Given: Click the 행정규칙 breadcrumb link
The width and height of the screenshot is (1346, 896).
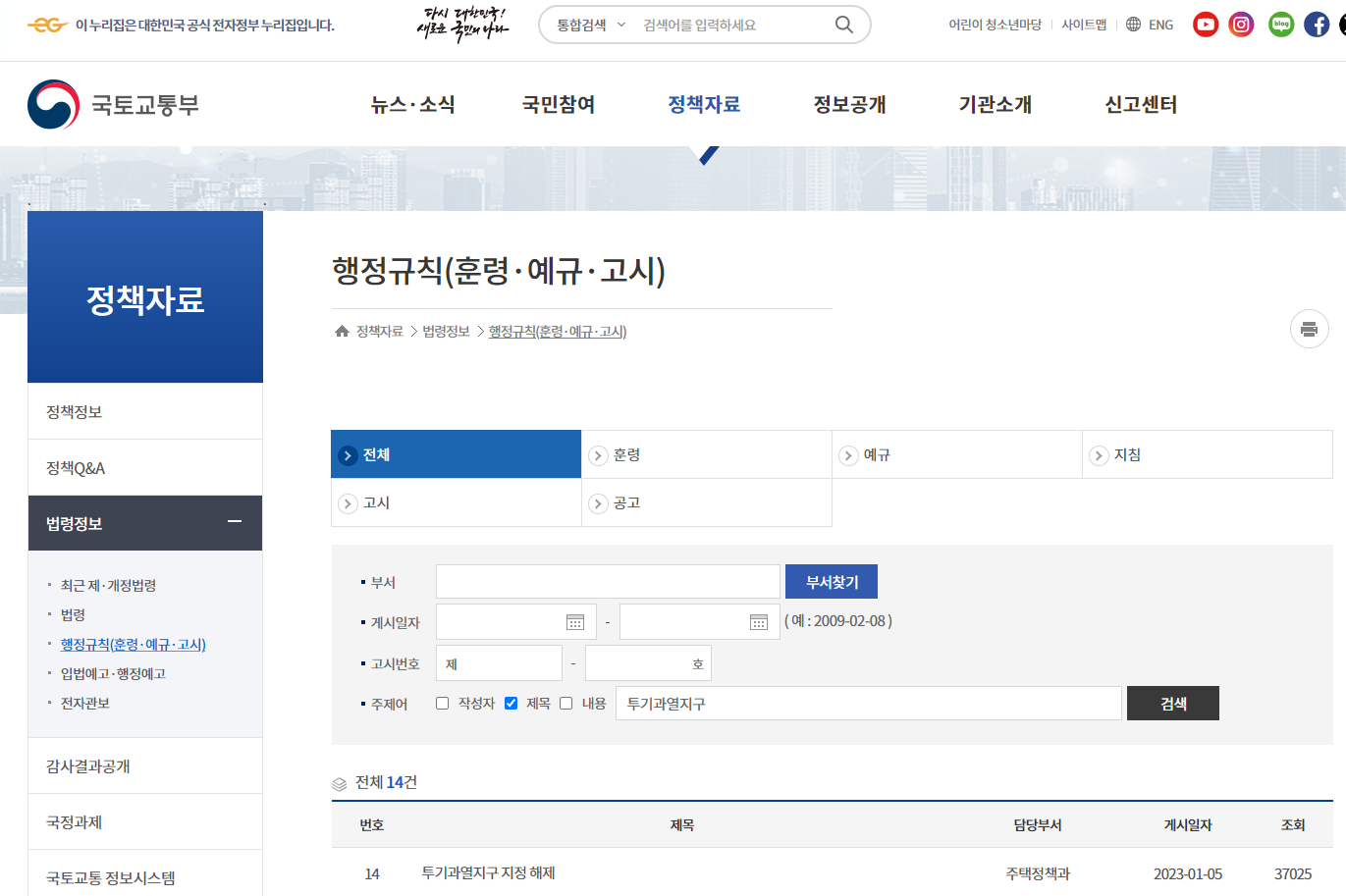Looking at the screenshot, I should click(x=558, y=332).
